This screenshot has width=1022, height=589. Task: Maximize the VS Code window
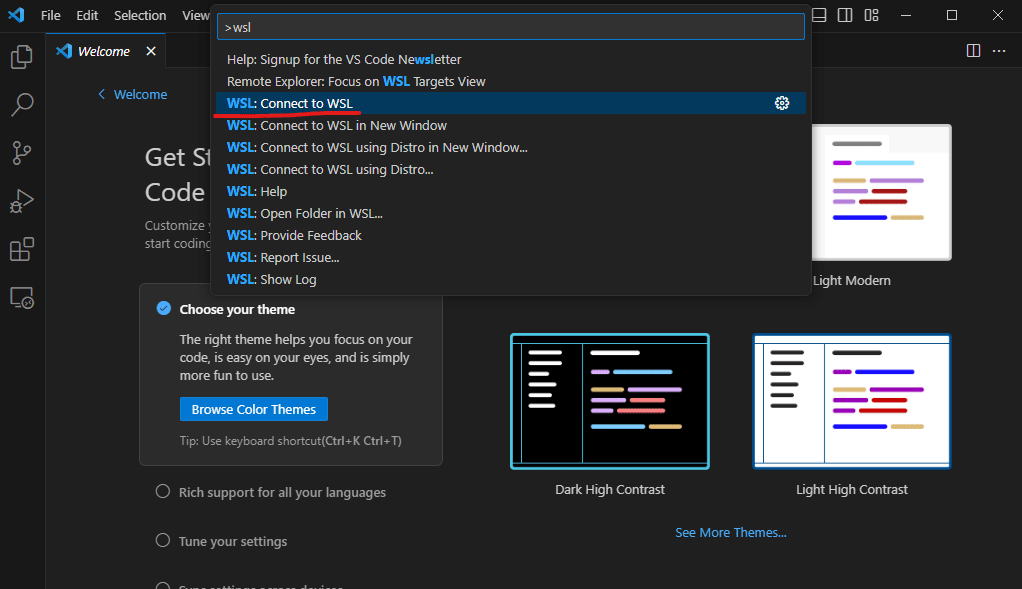pos(952,15)
